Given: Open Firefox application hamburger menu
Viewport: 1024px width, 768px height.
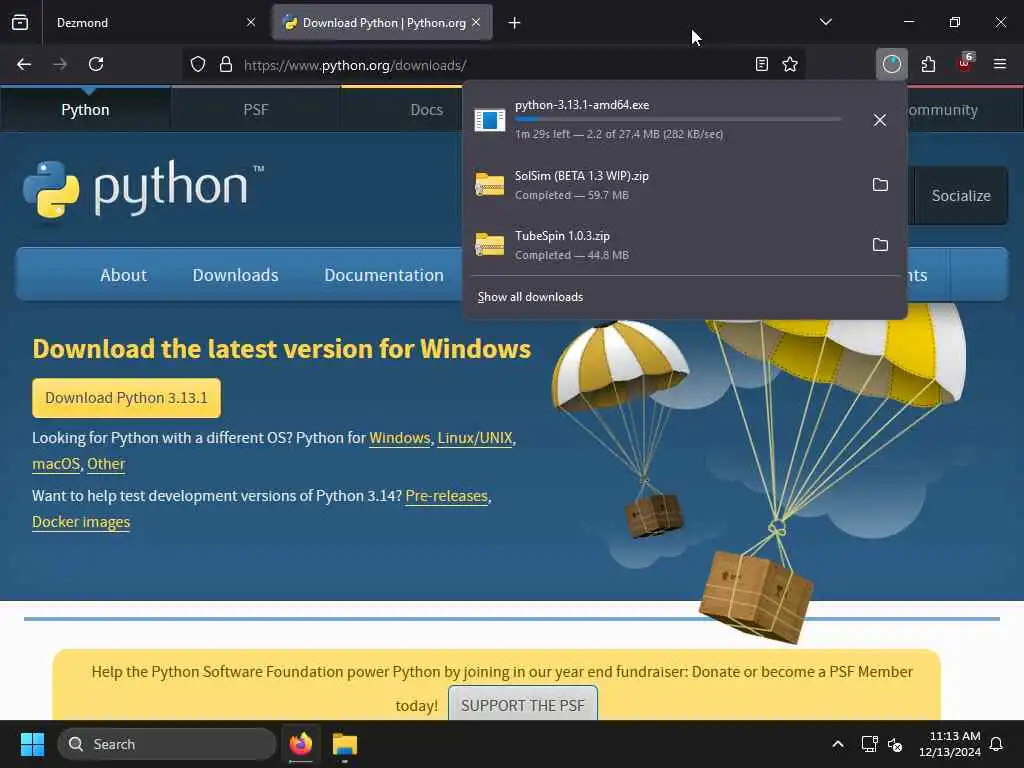Looking at the screenshot, I should click(1000, 64).
